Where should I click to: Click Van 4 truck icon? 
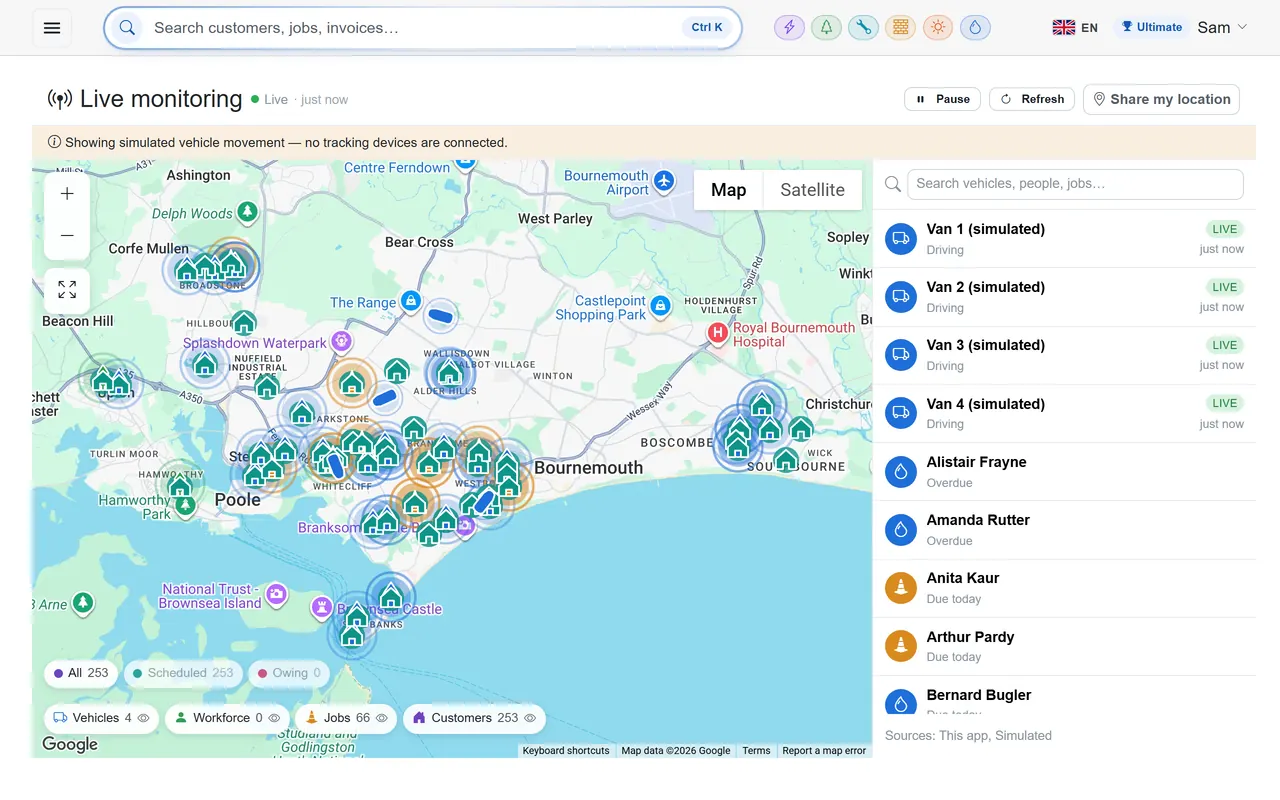[901, 413]
